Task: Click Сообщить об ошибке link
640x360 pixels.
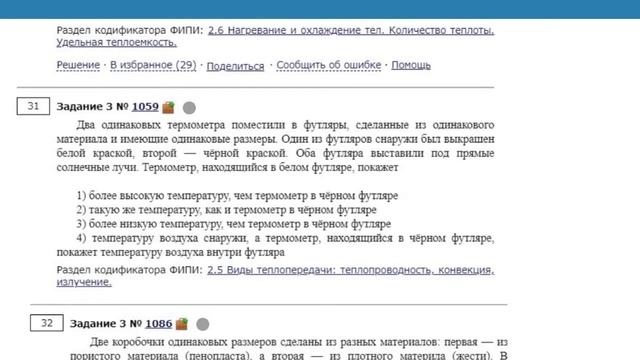Action: click(329, 65)
